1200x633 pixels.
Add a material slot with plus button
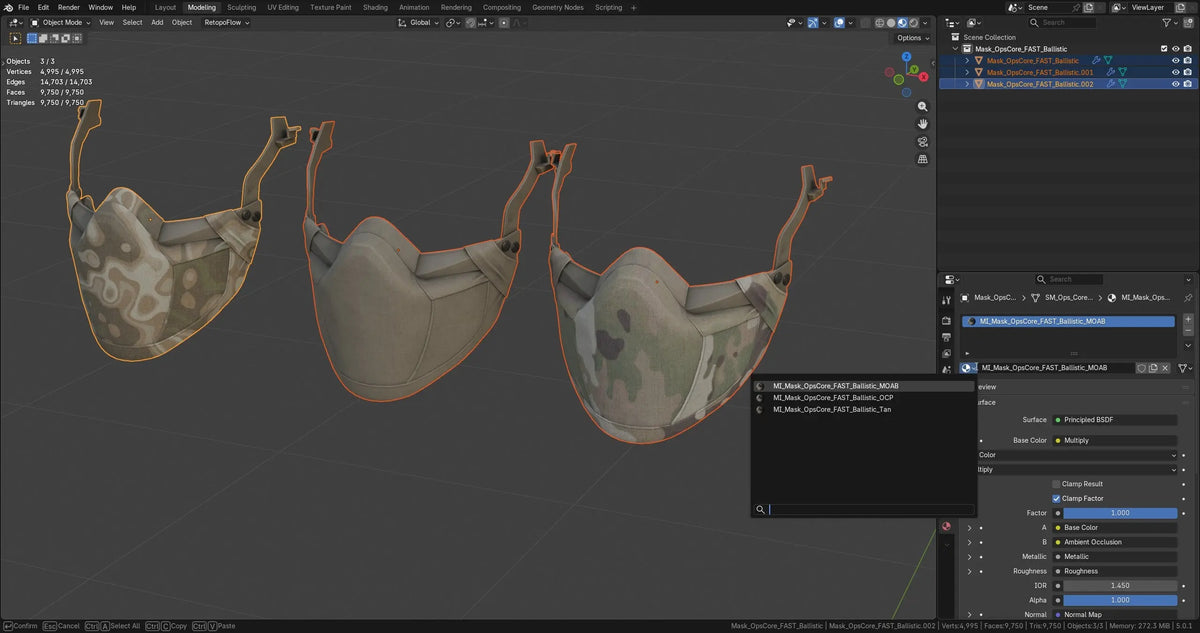tap(1188, 319)
